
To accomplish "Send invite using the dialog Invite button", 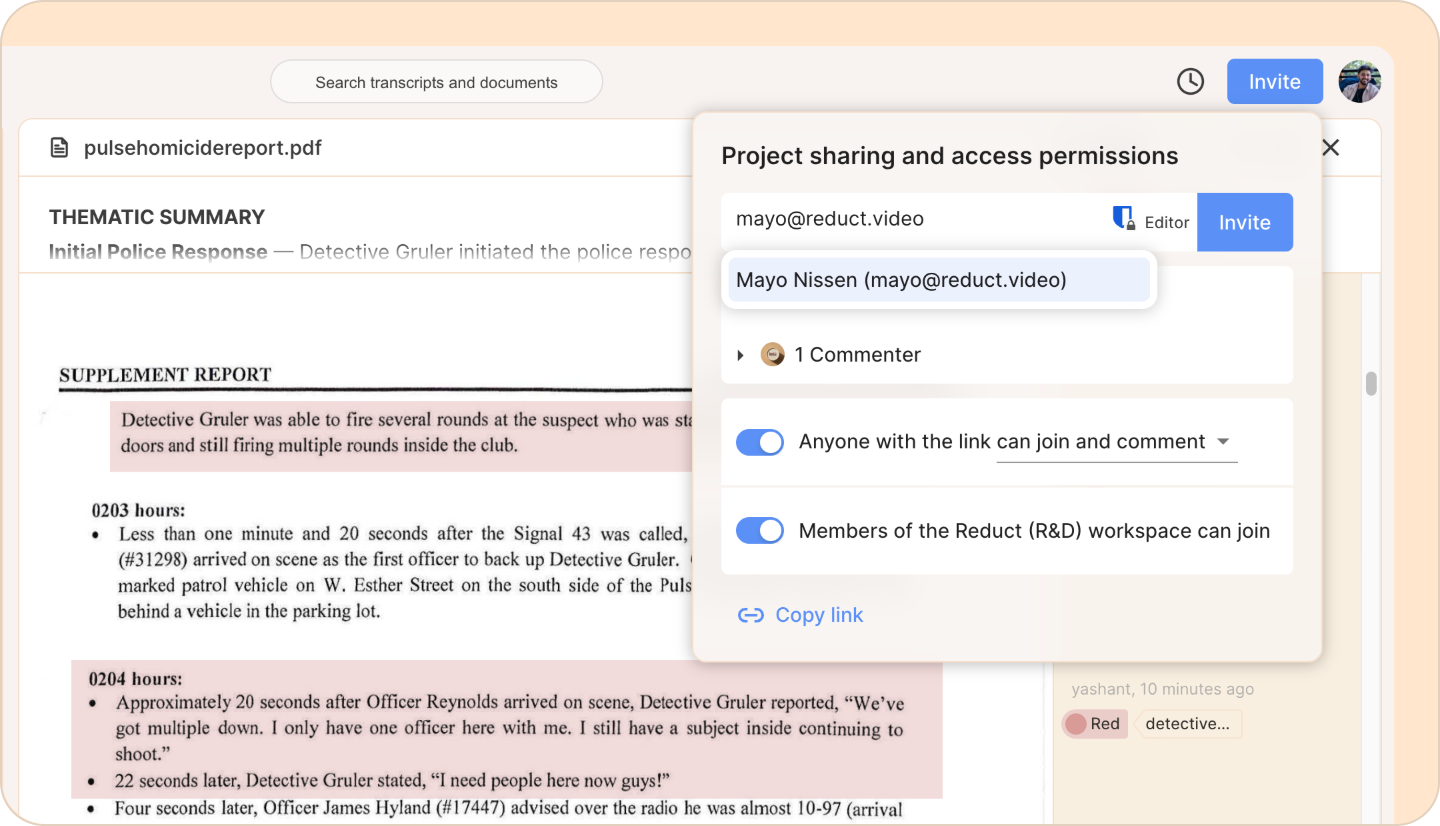I will [x=1245, y=222].
